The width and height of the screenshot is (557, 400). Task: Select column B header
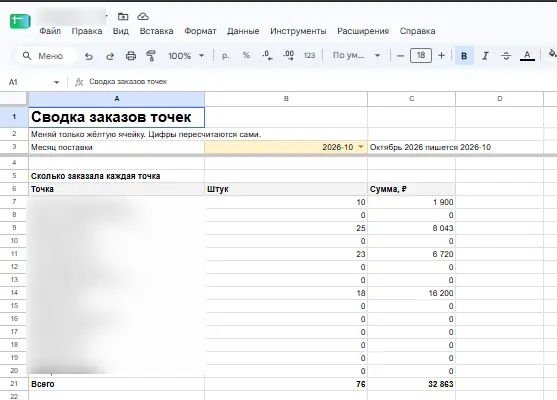286,99
